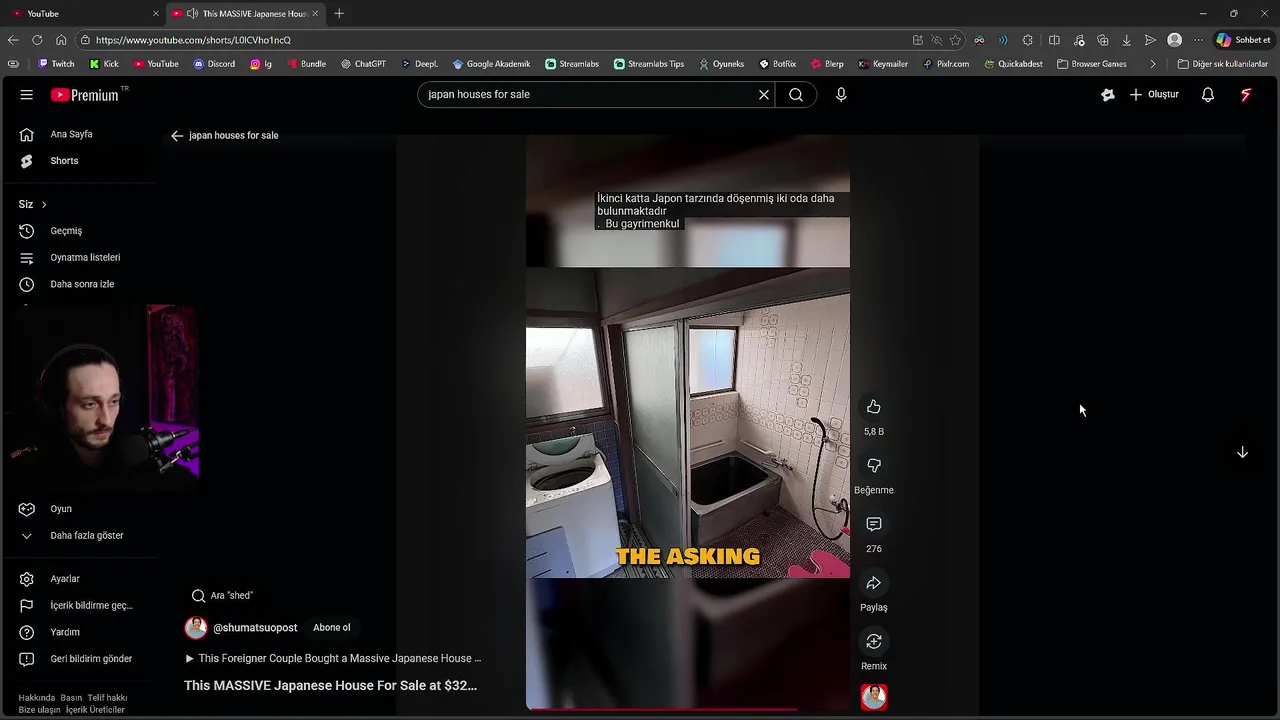Open browser downloads icon
The image size is (1280, 720).
[x=1127, y=40]
